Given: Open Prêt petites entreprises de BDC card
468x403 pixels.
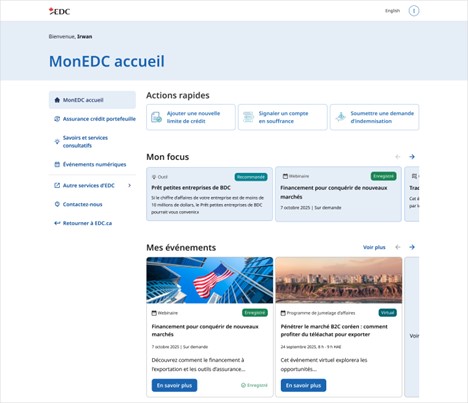Looking at the screenshot, I should tap(209, 194).
